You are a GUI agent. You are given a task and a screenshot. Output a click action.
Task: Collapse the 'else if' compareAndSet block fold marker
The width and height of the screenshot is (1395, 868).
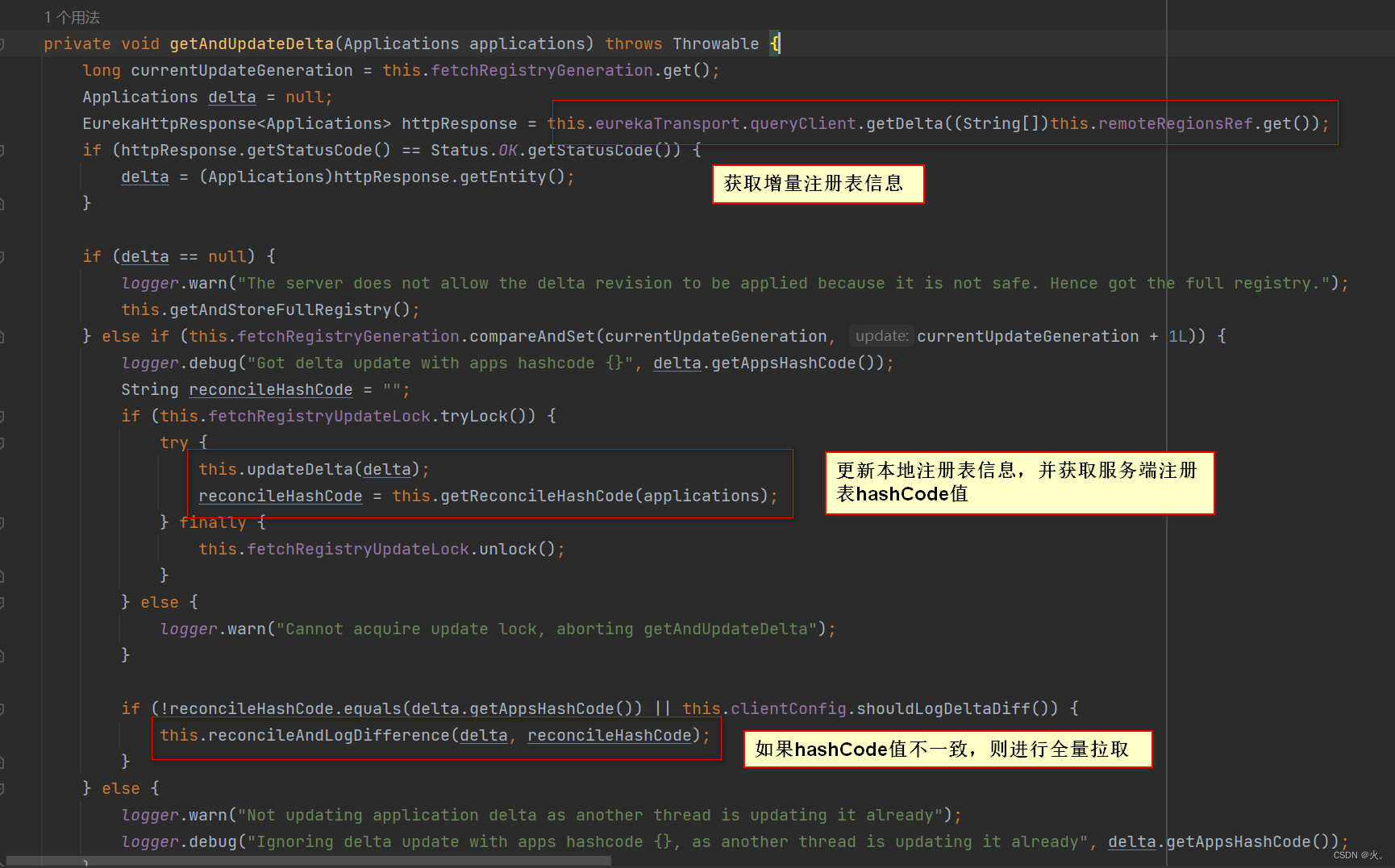click(x=2, y=336)
